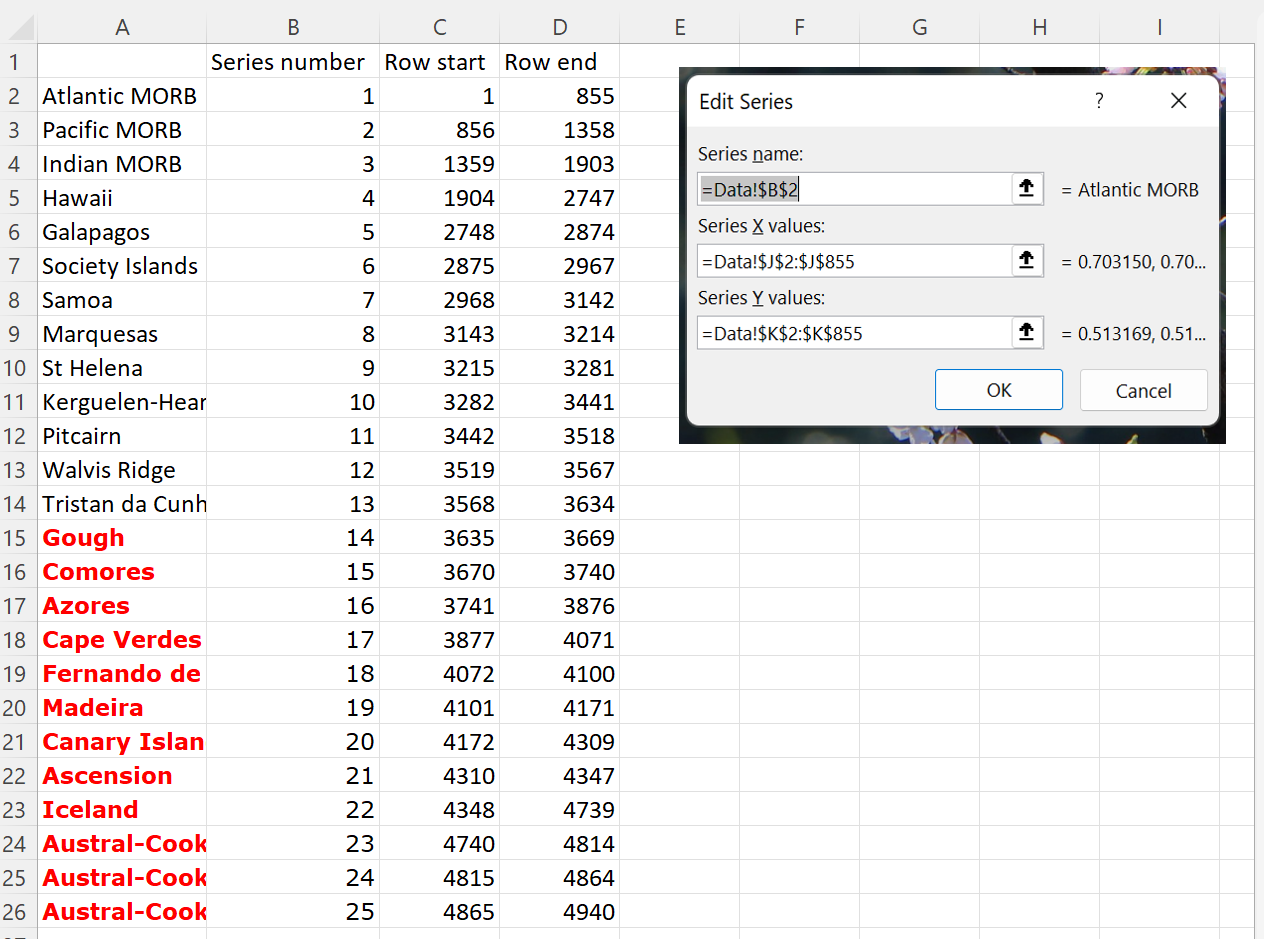Select the Row end header cell
The height and width of the screenshot is (939, 1264).
pos(560,62)
